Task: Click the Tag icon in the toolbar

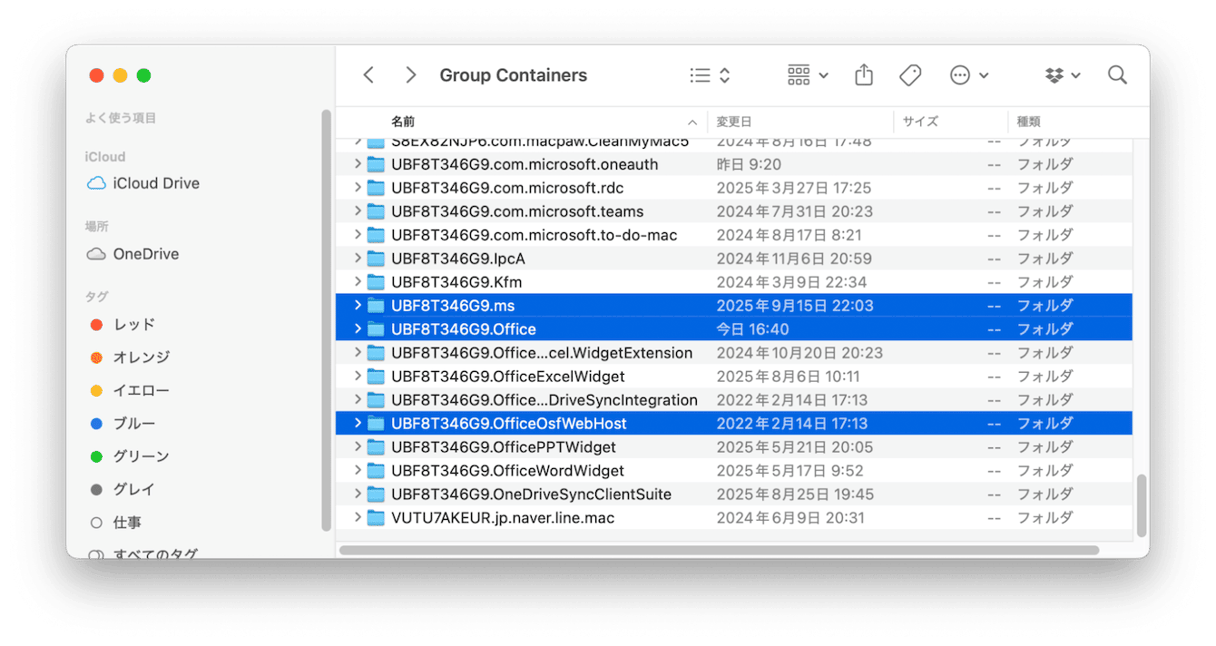Action: point(910,74)
